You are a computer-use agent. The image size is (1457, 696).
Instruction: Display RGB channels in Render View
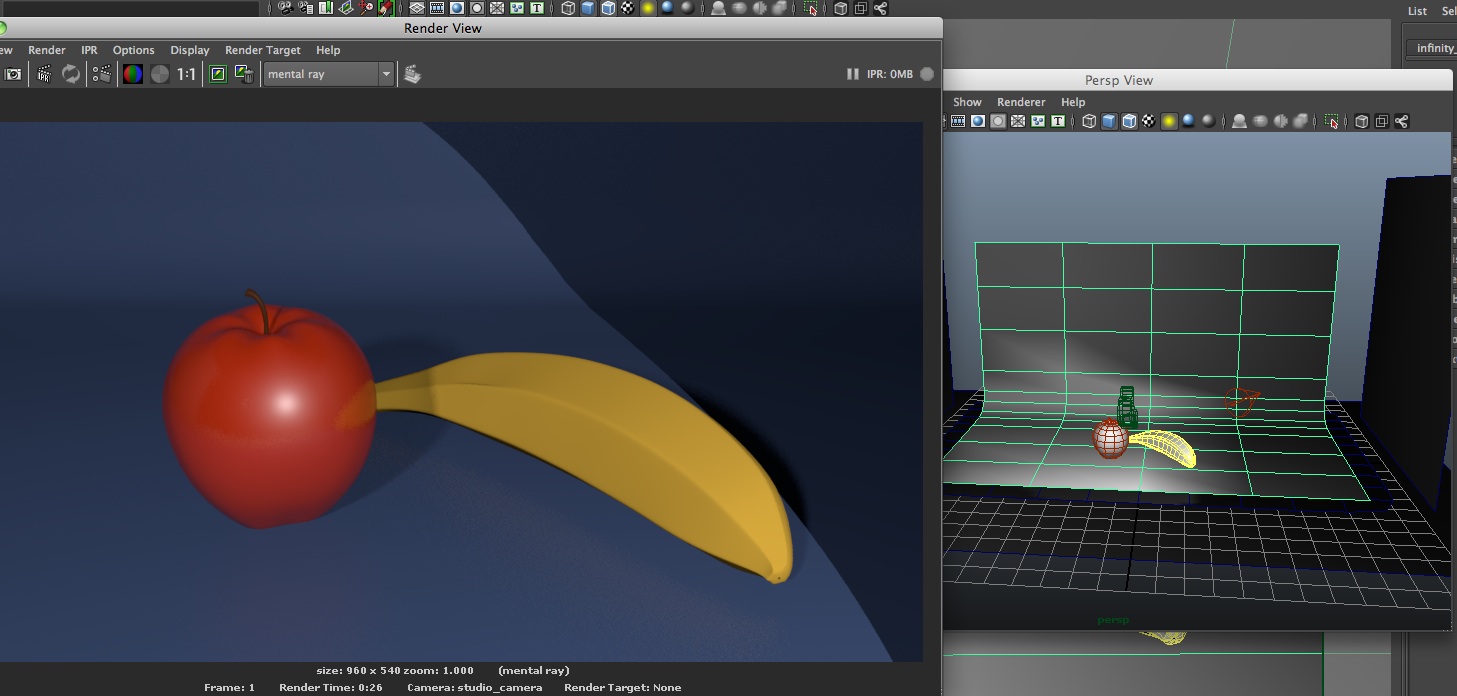pyautogui.click(x=133, y=74)
